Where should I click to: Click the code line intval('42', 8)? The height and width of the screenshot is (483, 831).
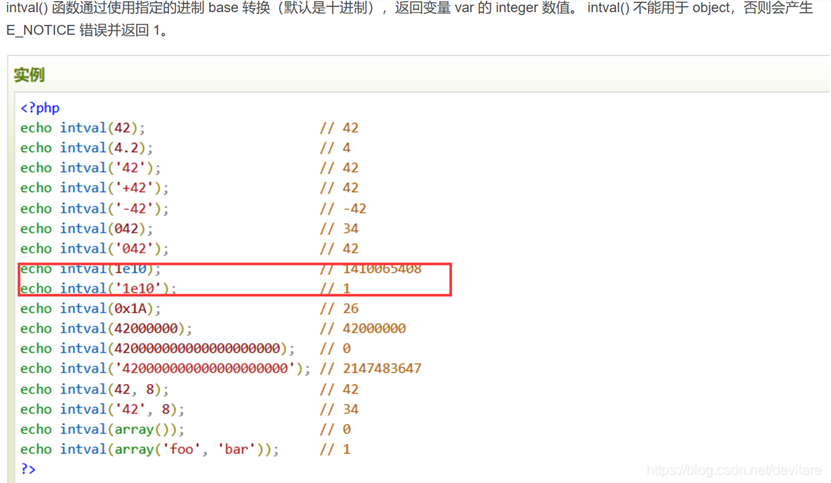pyautogui.click(x=102, y=409)
